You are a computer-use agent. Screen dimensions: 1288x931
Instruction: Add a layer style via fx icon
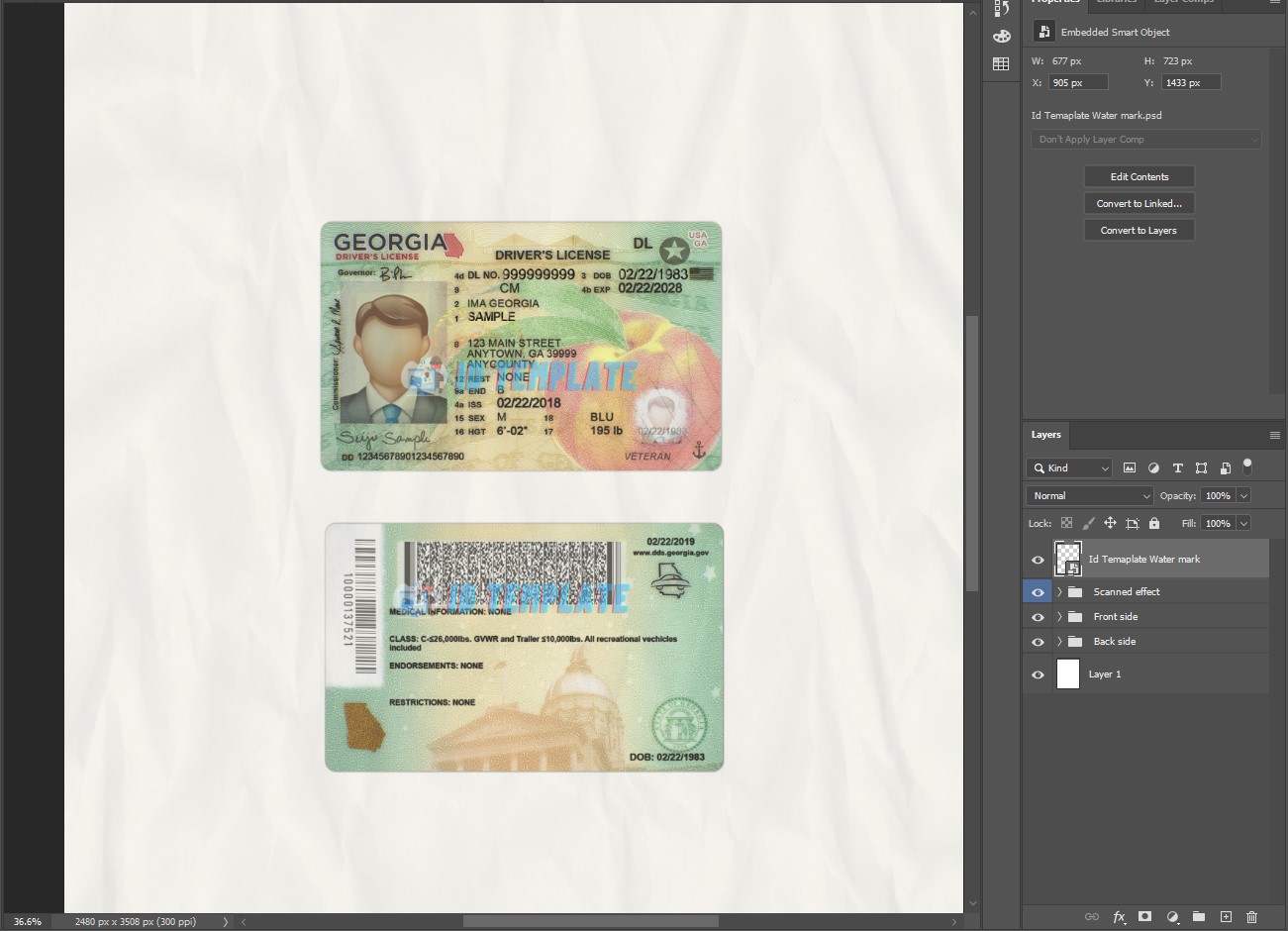pos(1119,917)
